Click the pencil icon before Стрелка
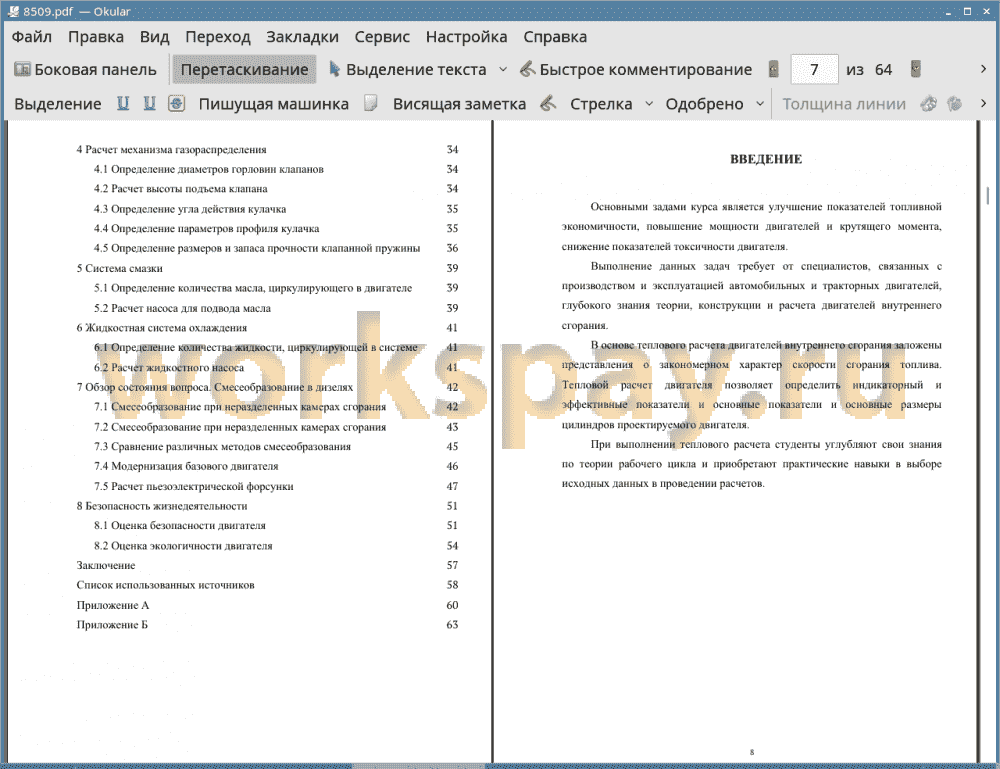Image resolution: width=1000 pixels, height=769 pixels. (x=548, y=103)
